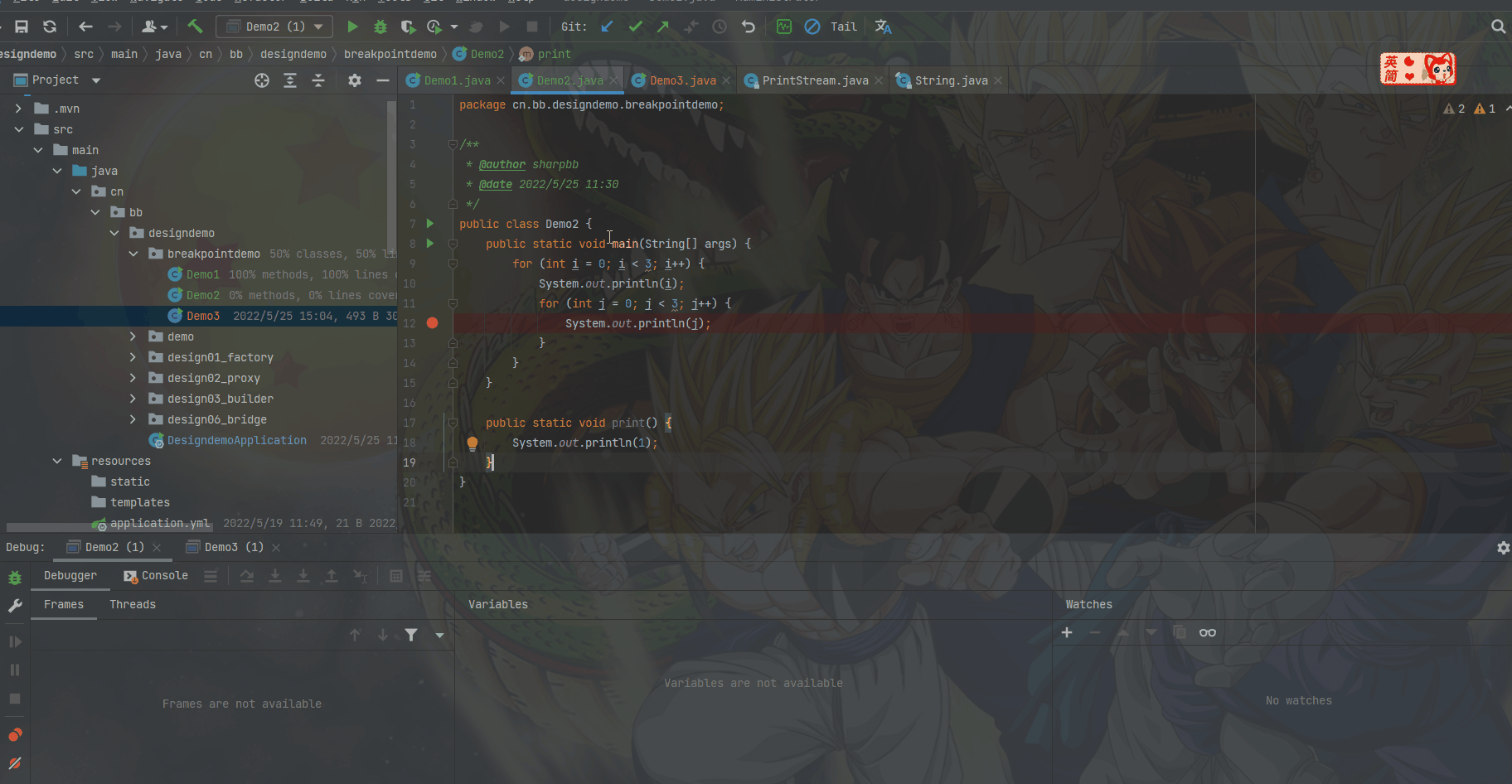Click the Git commit checkmark icon
The height and width of the screenshot is (784, 1512).
click(x=636, y=27)
